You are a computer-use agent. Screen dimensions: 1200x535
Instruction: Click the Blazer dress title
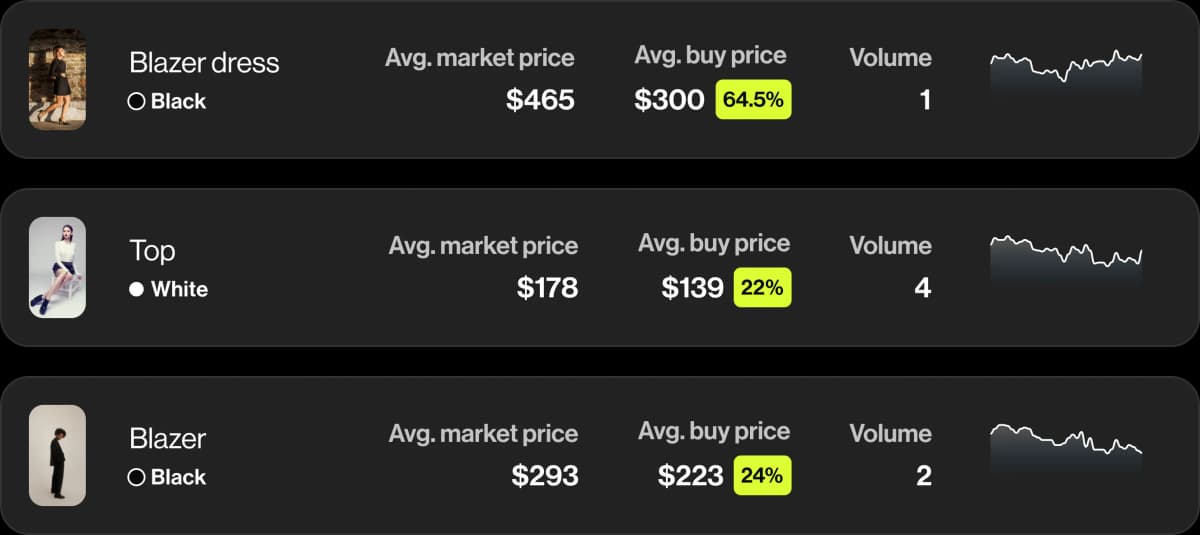pyautogui.click(x=204, y=63)
